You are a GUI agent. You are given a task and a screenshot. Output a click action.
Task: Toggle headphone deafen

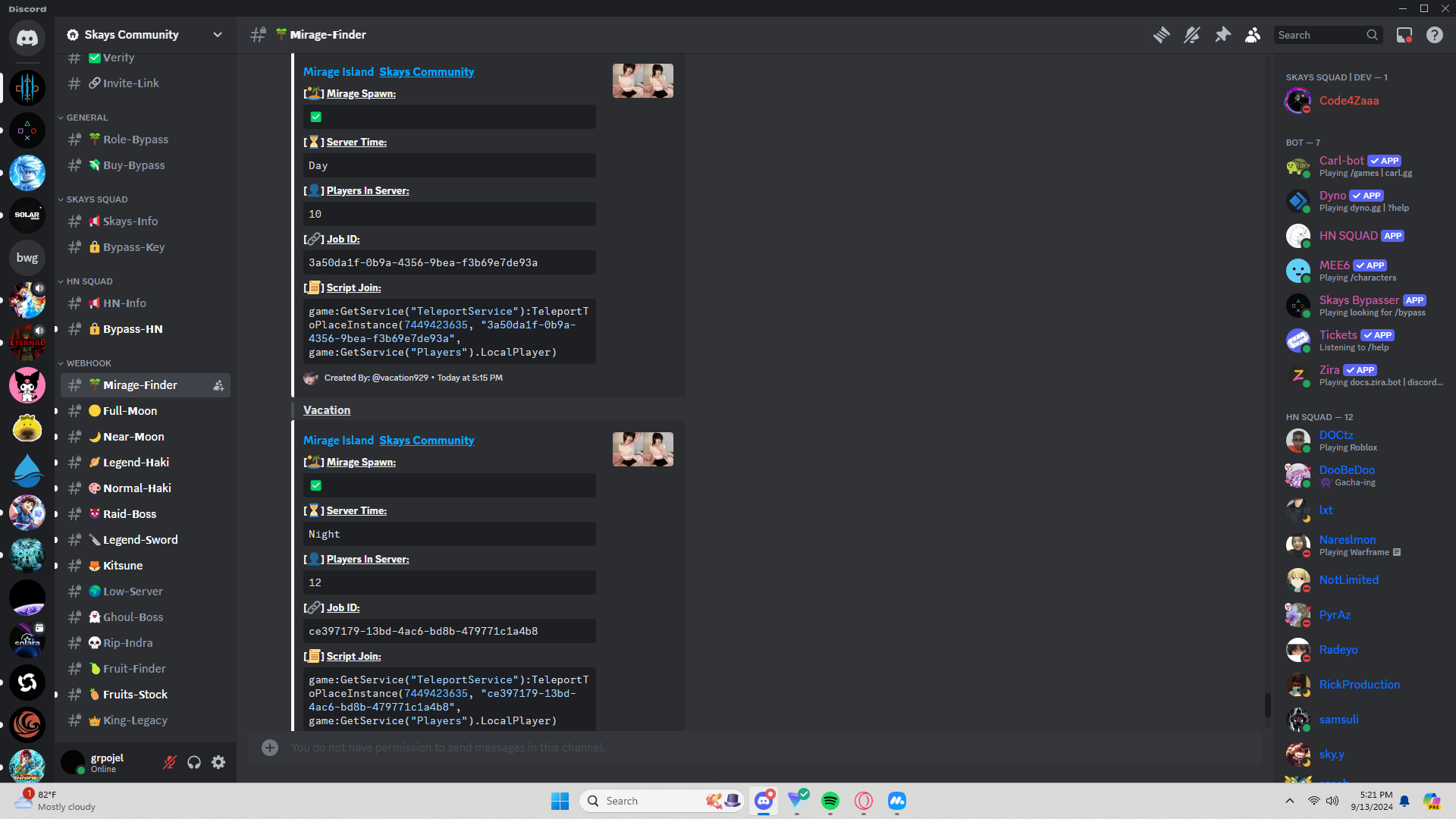194,762
